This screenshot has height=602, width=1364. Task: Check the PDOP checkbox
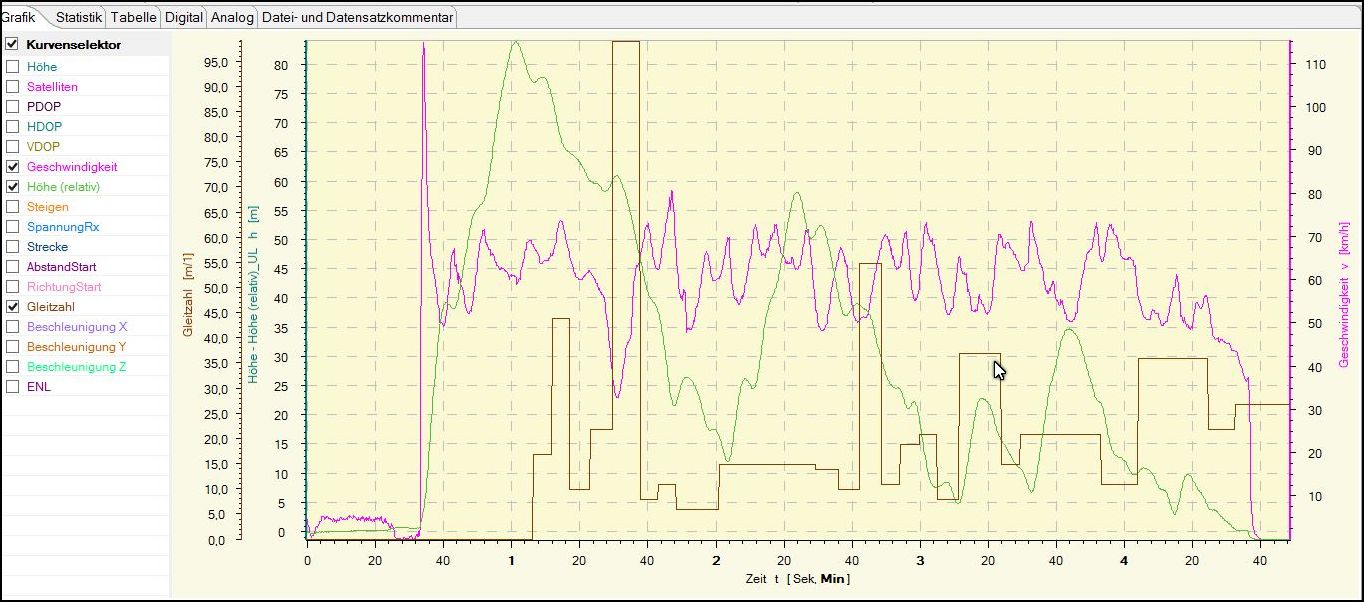tap(12, 107)
